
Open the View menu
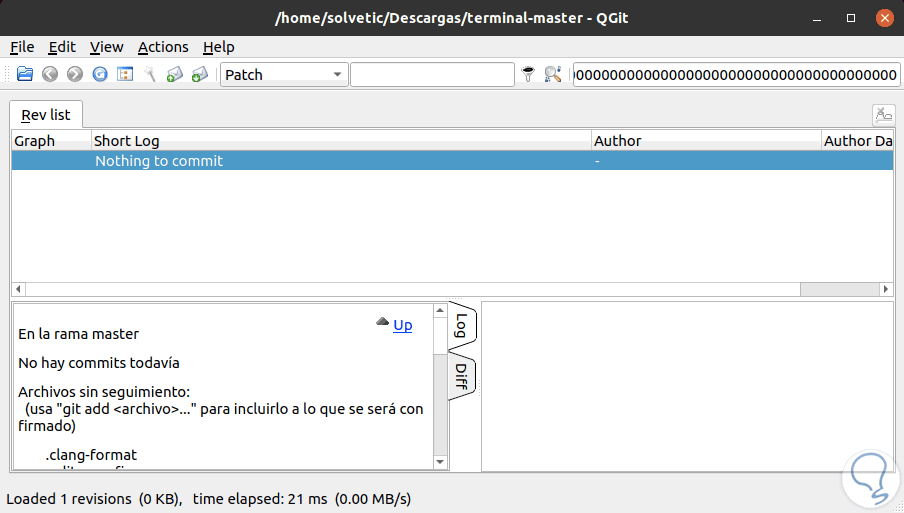[106, 47]
